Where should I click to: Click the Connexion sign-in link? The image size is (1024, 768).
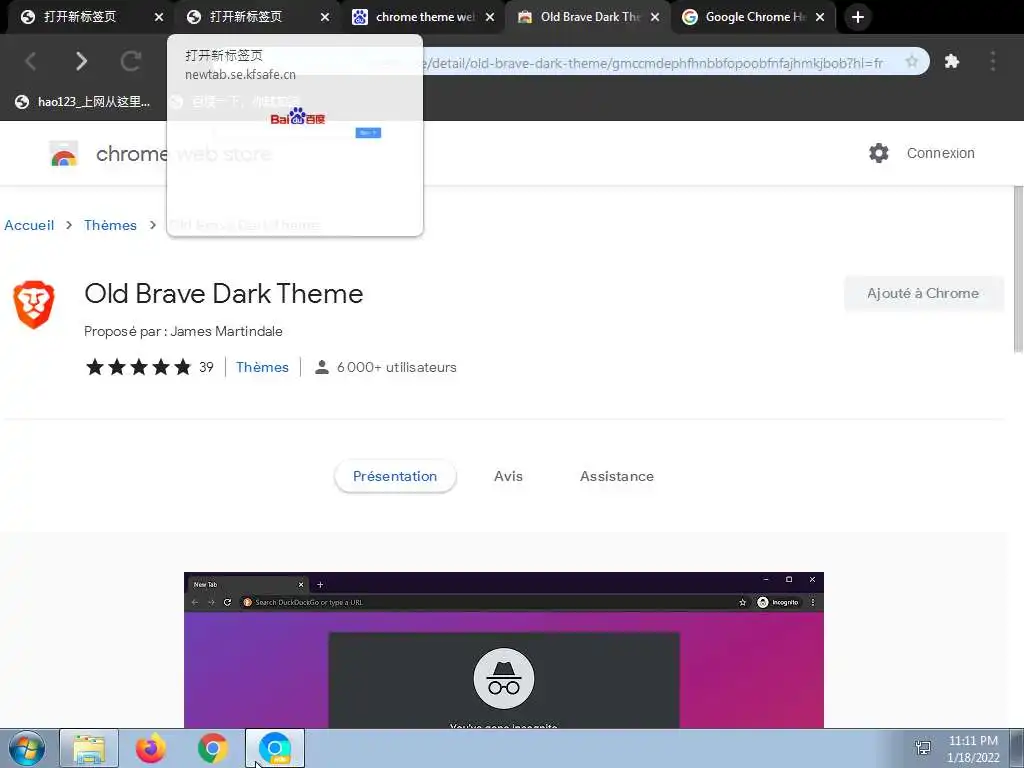tap(940, 153)
